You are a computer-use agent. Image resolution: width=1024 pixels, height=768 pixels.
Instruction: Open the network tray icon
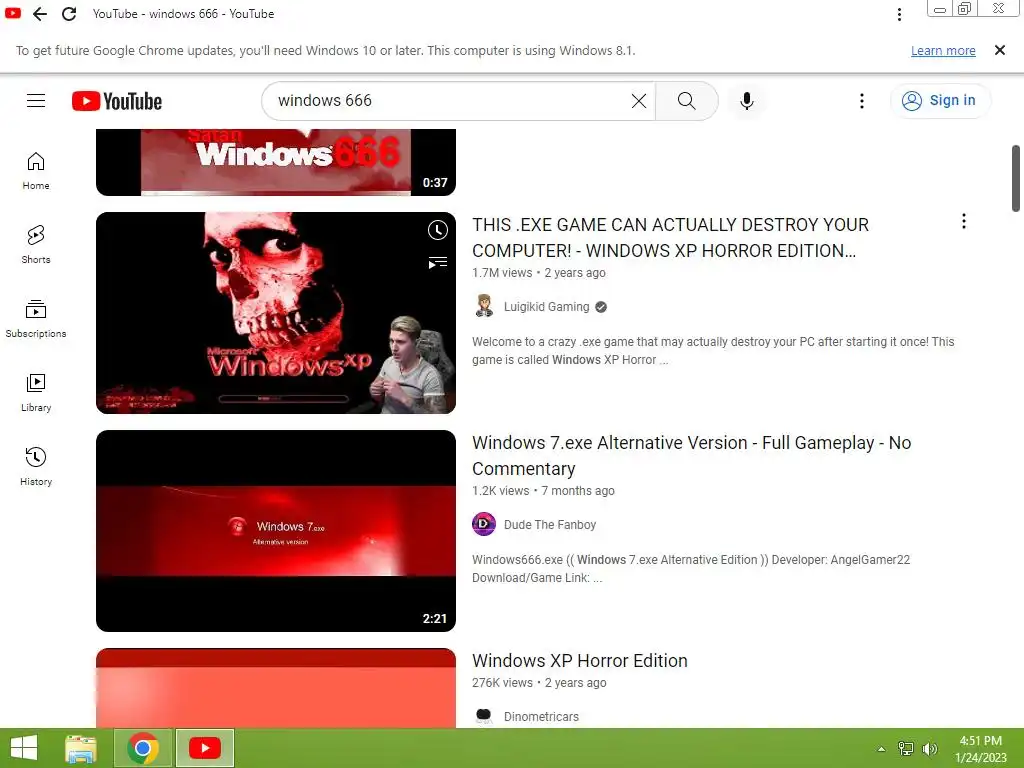click(906, 748)
